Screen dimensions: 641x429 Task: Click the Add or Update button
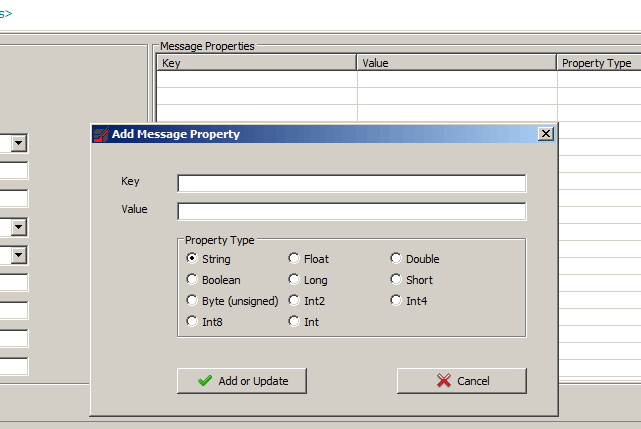click(x=241, y=381)
